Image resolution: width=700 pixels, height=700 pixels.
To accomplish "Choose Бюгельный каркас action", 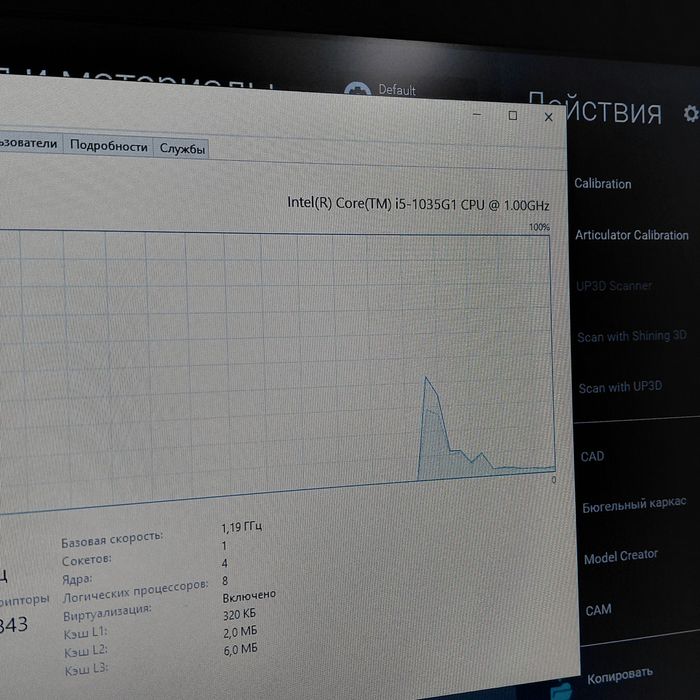I will coord(634,504).
